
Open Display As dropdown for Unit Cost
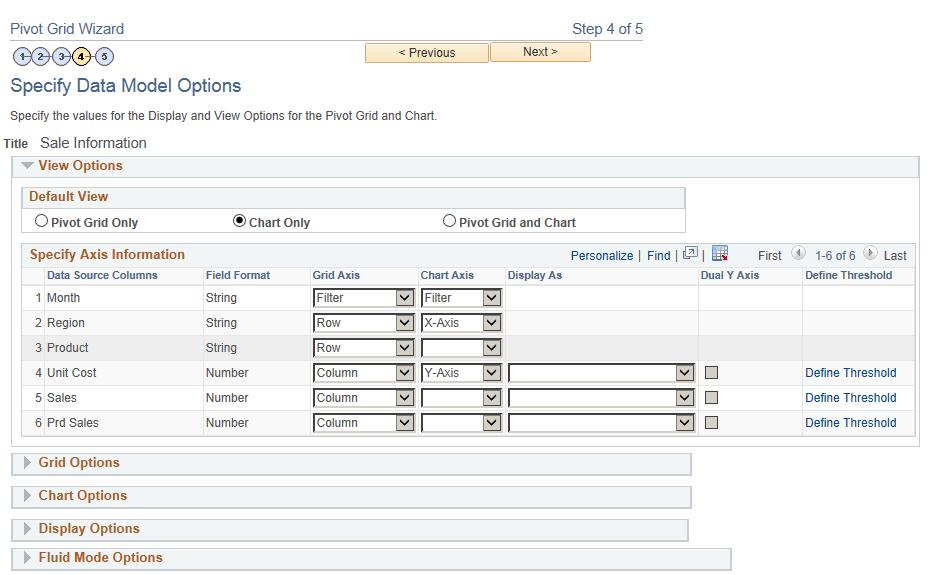click(x=601, y=372)
